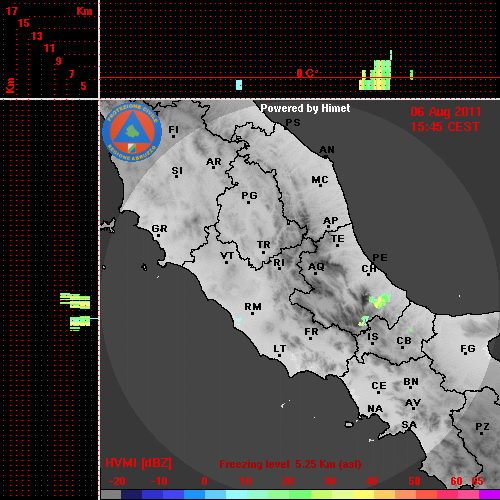Click the CB city label
This screenshot has width=500, height=500.
pos(404,341)
